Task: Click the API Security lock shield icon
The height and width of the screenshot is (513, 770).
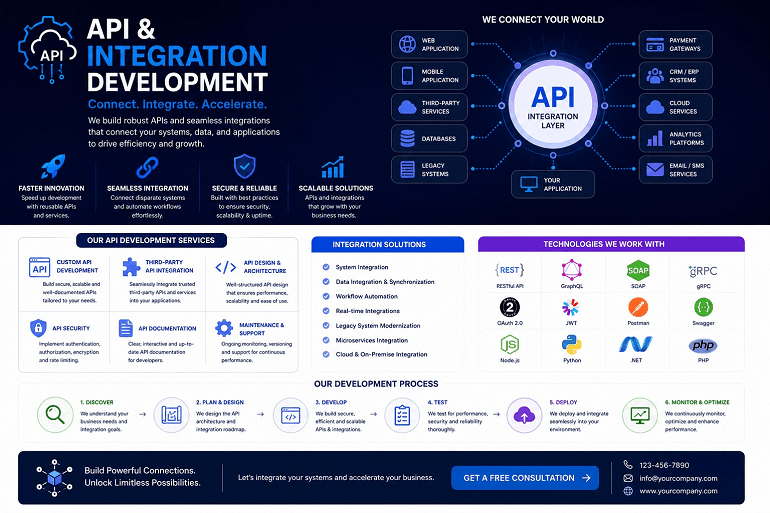Action: (38, 328)
